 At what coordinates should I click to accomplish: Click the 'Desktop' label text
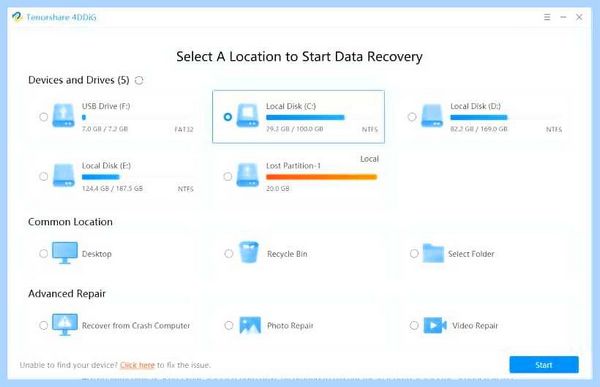pos(97,254)
